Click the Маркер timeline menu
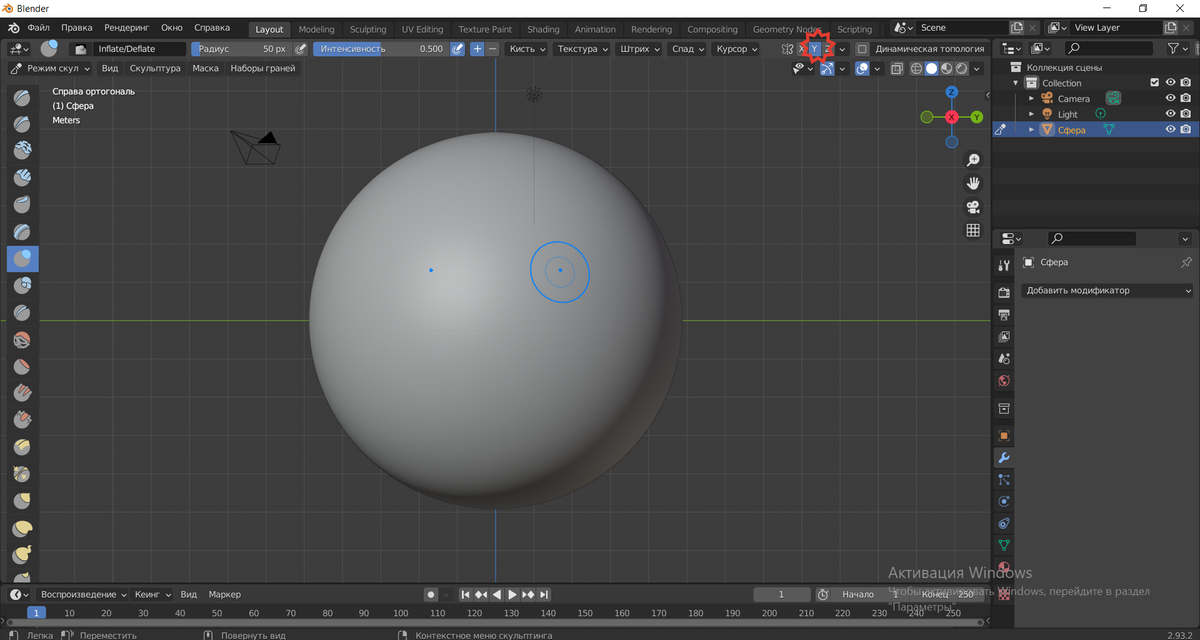The image size is (1200, 640). (x=225, y=595)
